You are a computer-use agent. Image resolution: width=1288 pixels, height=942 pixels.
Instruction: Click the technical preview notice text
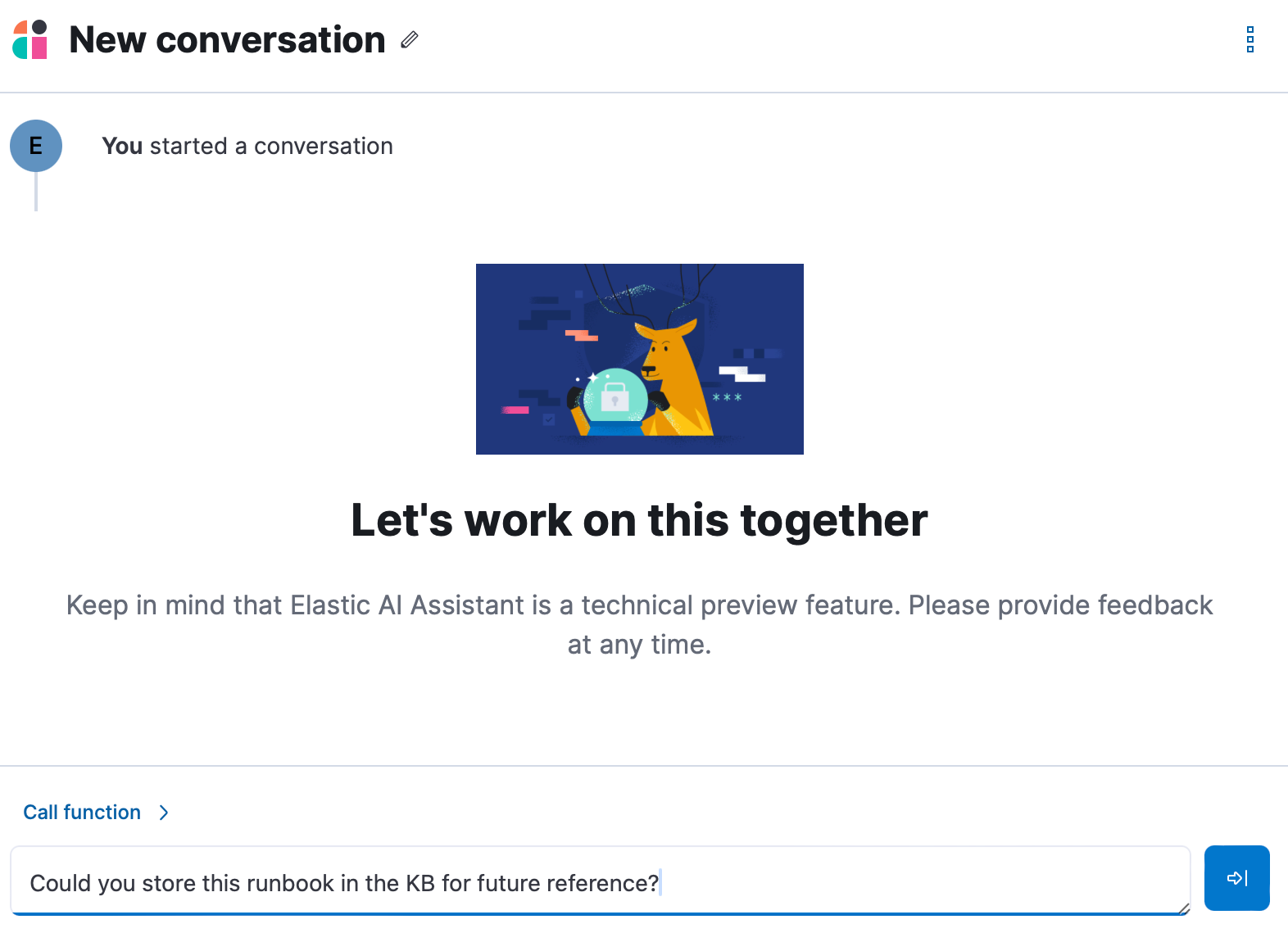click(639, 606)
